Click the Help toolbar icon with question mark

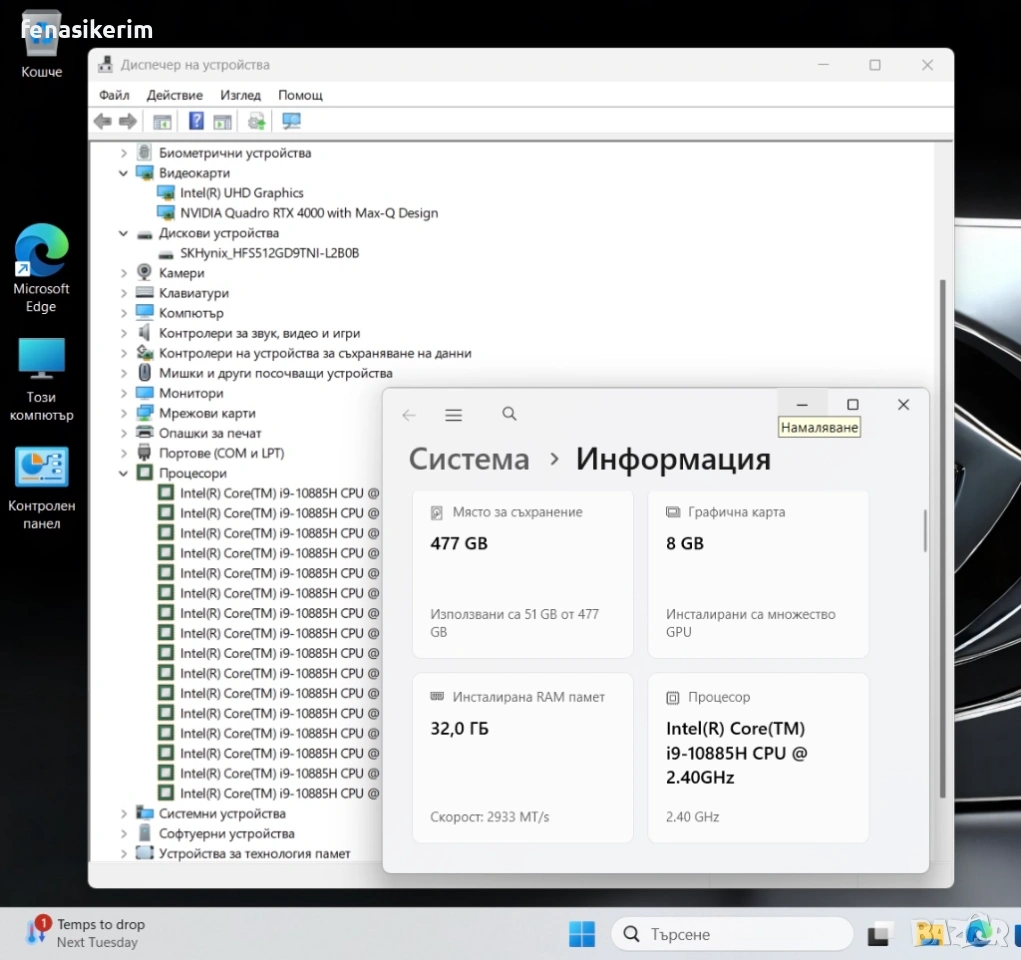(196, 121)
